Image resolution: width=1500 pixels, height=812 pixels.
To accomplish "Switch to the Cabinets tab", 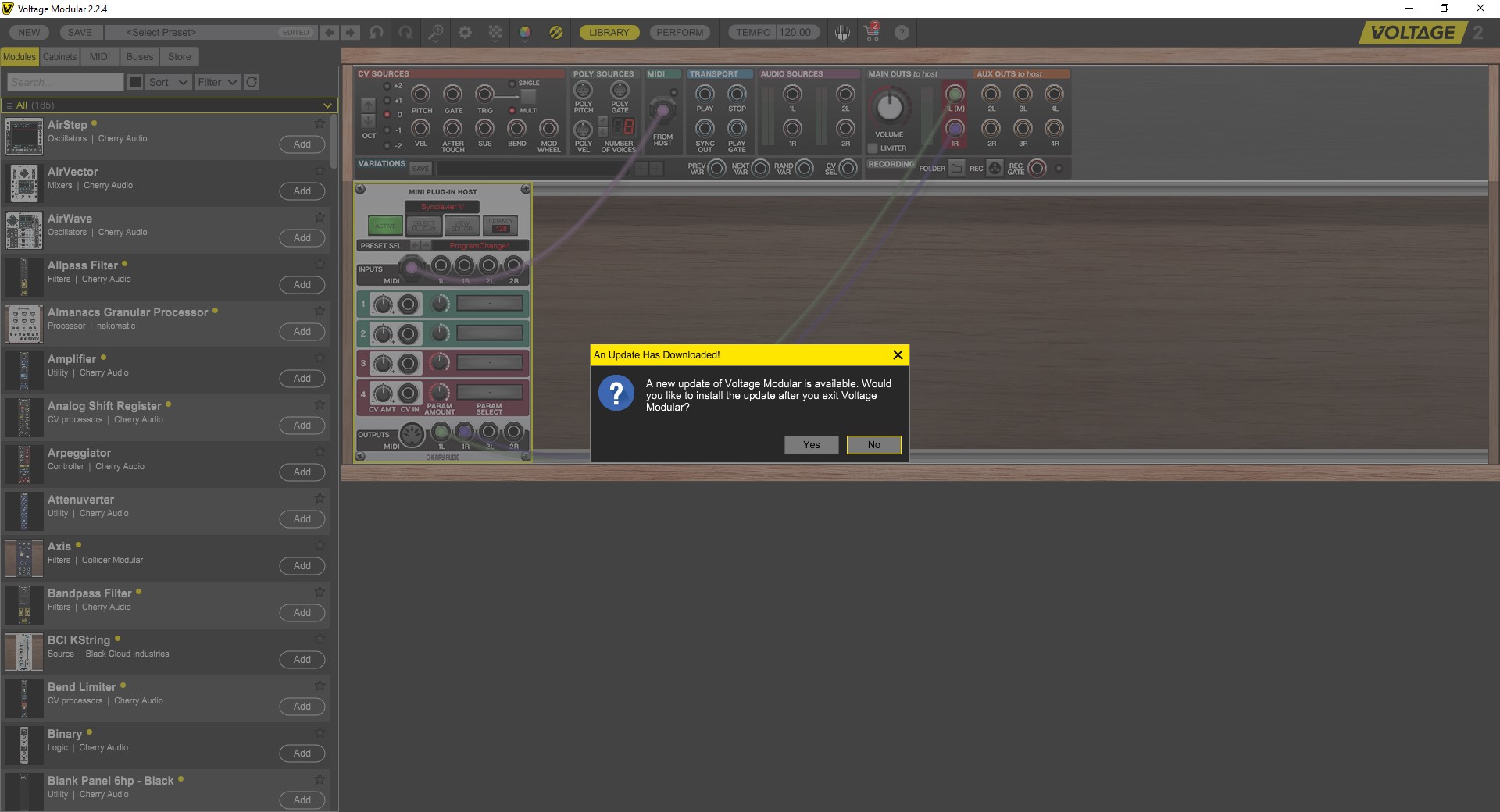I will click(x=59, y=57).
